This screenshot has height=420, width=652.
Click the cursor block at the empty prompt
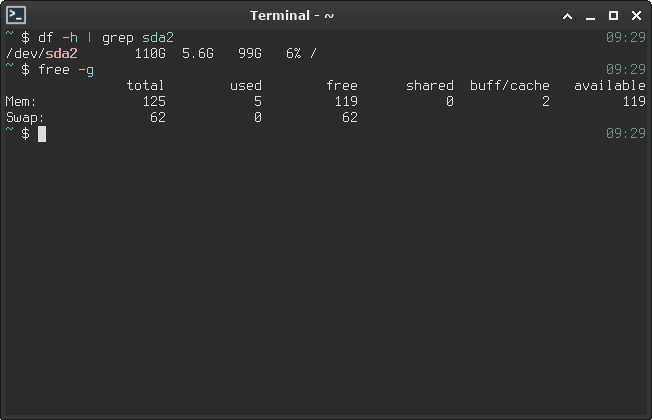click(42, 133)
